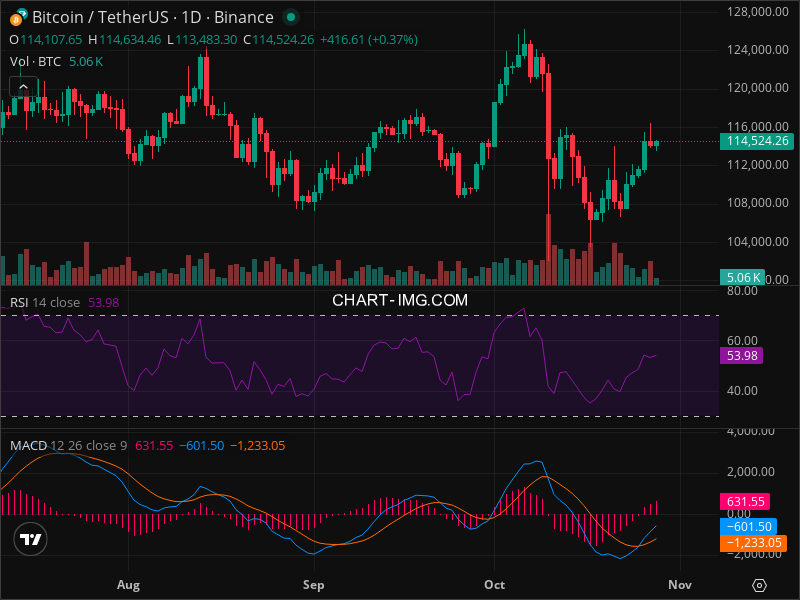Click the TradingView logo icon
Viewport: 800px width, 600px height.
(31, 539)
